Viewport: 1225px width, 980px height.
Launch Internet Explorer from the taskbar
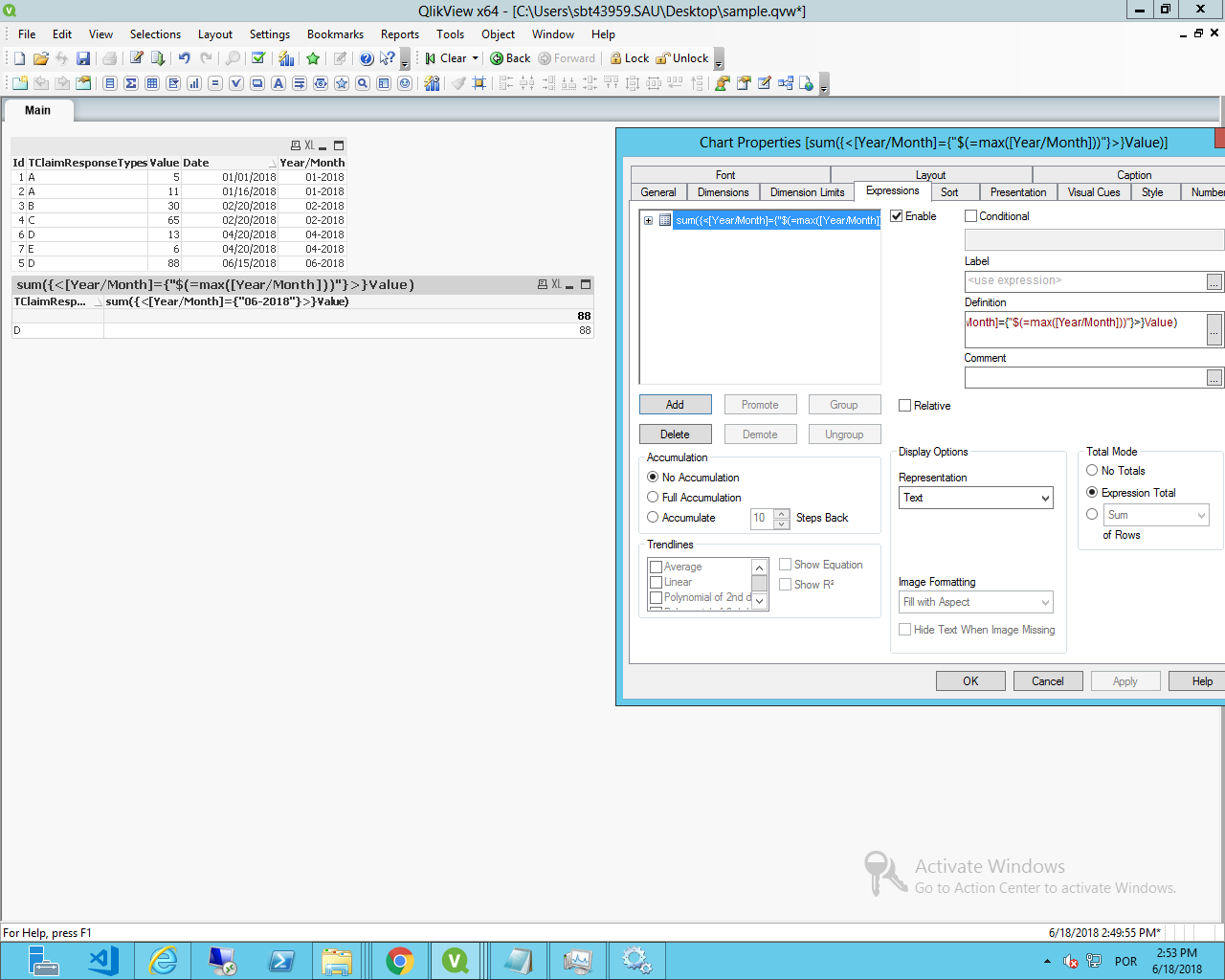pyautogui.click(x=164, y=960)
